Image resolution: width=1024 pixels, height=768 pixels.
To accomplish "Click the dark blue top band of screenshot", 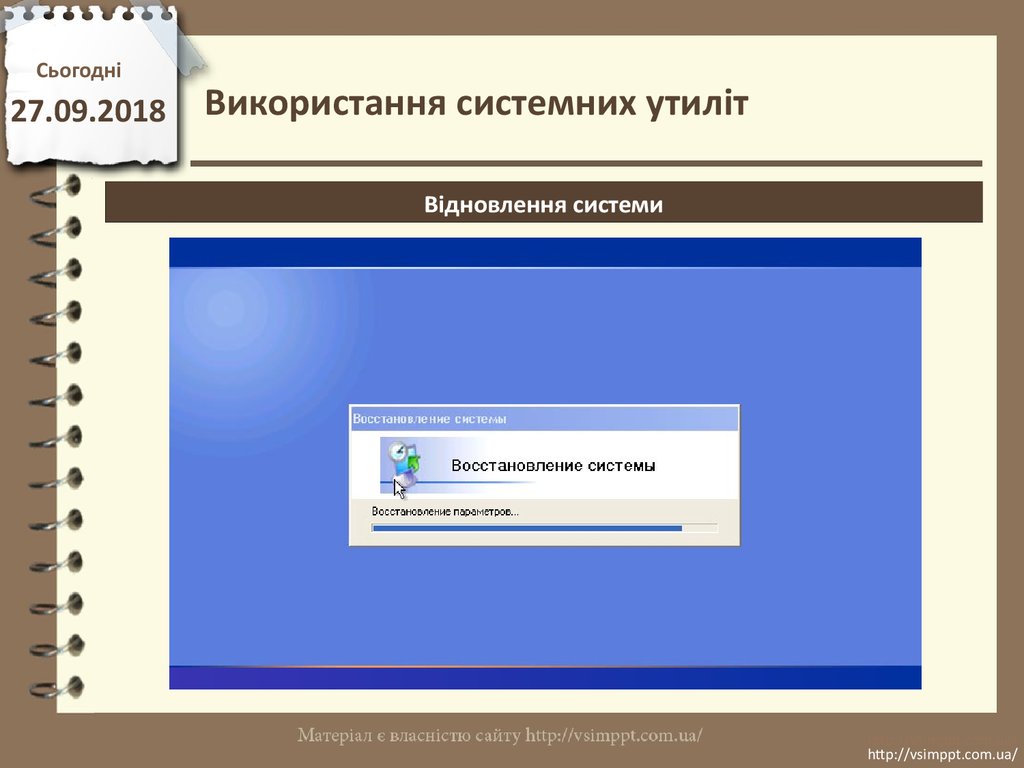I will tap(545, 252).
